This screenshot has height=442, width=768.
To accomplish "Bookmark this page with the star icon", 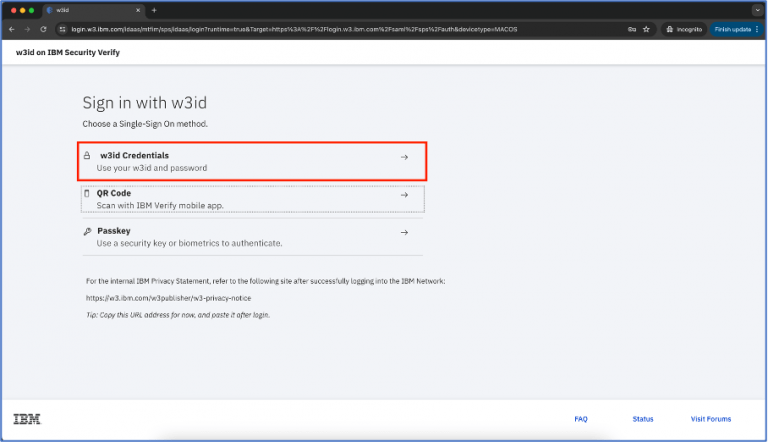I will pyautogui.click(x=646, y=29).
